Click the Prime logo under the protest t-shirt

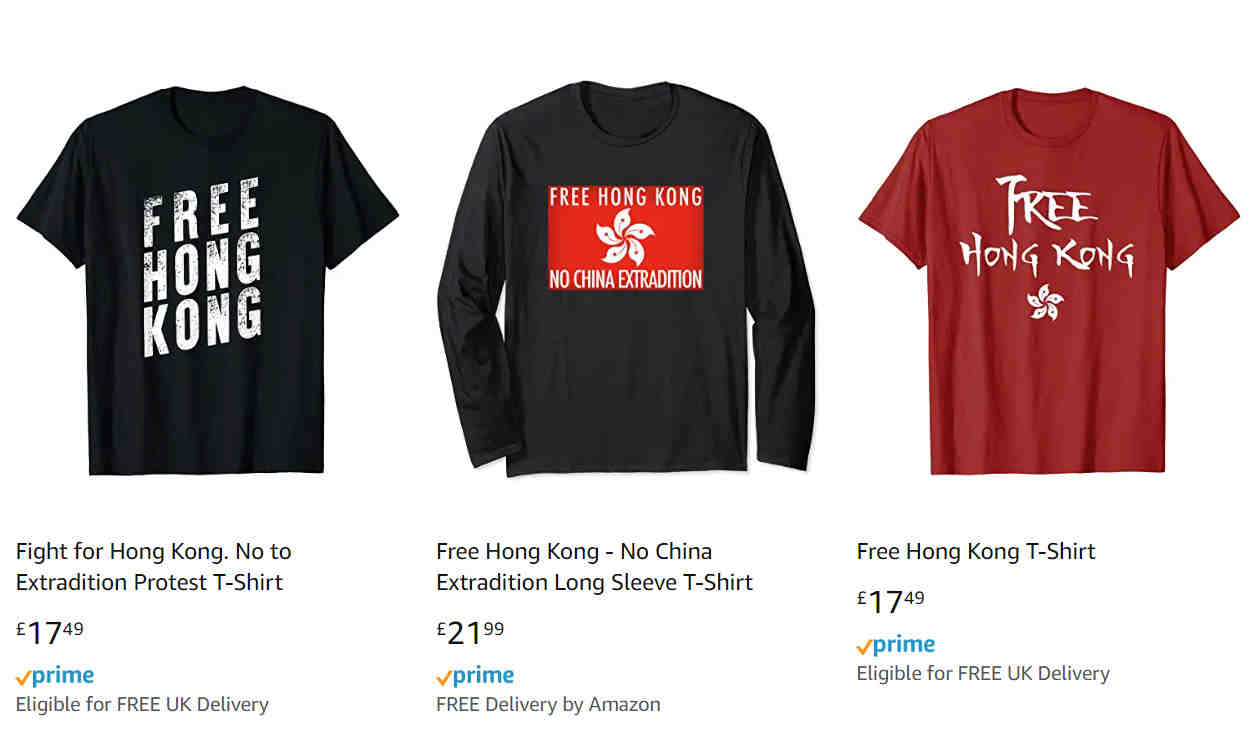(x=55, y=676)
